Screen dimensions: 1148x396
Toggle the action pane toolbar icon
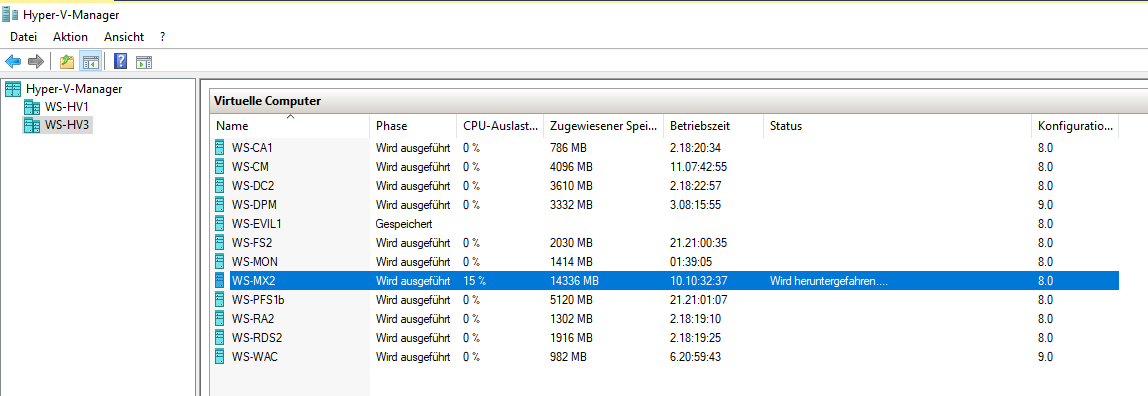(144, 62)
